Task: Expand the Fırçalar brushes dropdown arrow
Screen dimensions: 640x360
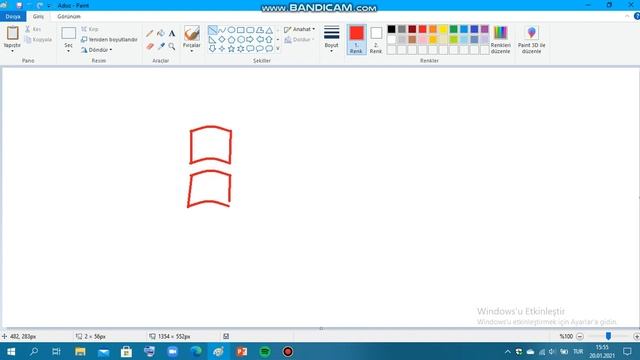Action: (191, 51)
